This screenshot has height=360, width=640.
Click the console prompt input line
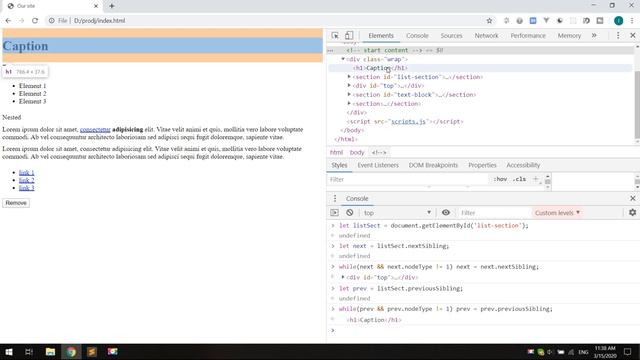click(x=486, y=330)
